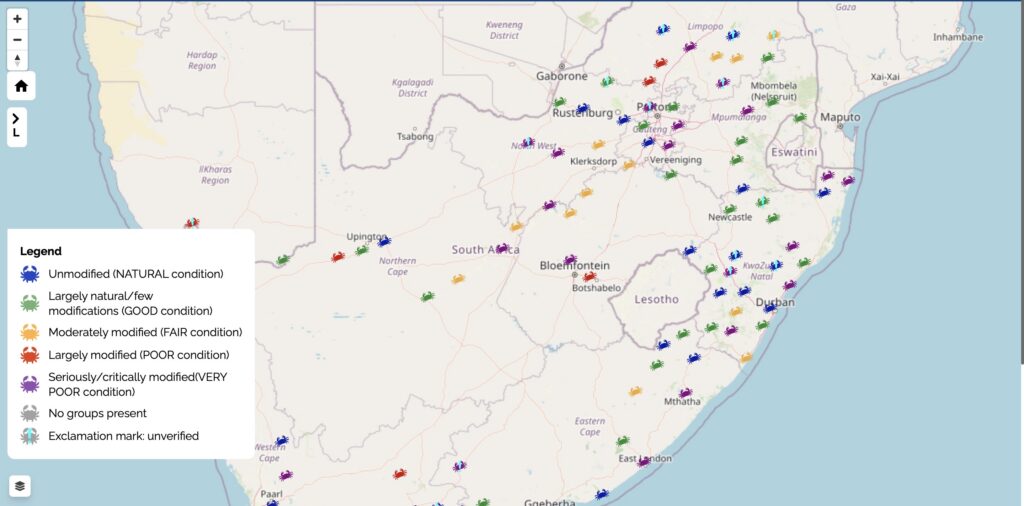The width and height of the screenshot is (1024, 506).
Task: Select Largely modified (POOR condition) legend entry
Action: [139, 355]
